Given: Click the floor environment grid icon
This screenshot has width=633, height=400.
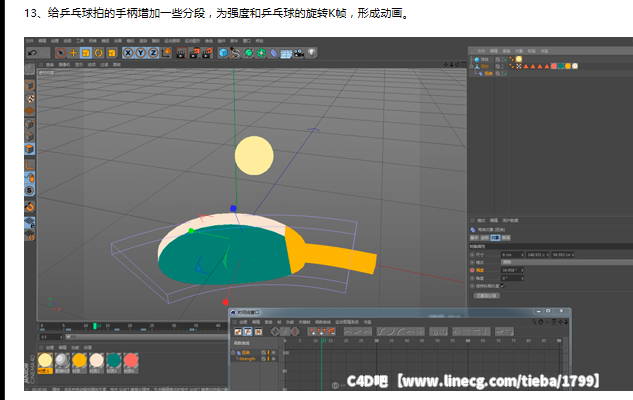Looking at the screenshot, I should pyautogui.click(x=286, y=54).
